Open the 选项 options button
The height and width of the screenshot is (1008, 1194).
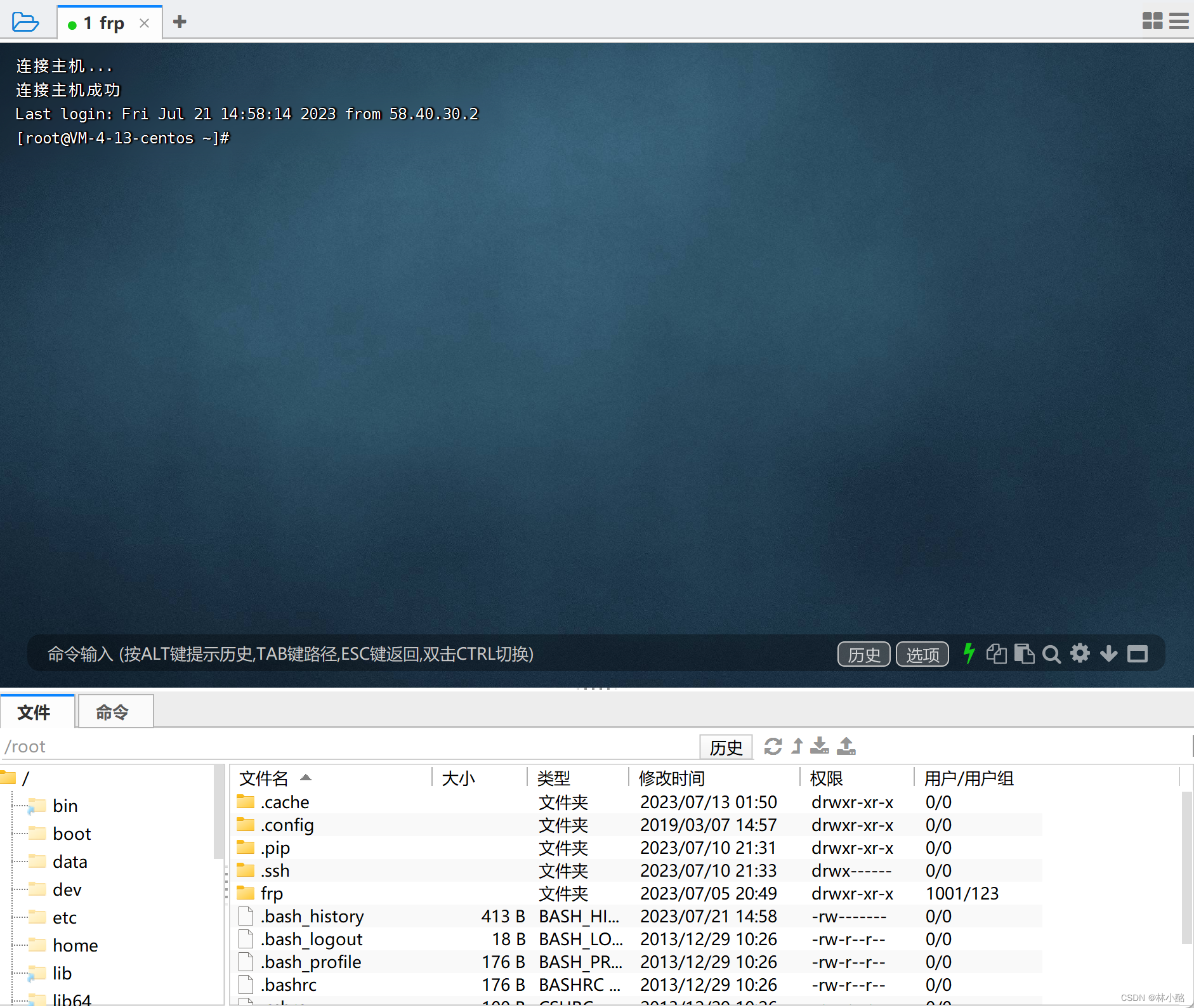(x=922, y=654)
